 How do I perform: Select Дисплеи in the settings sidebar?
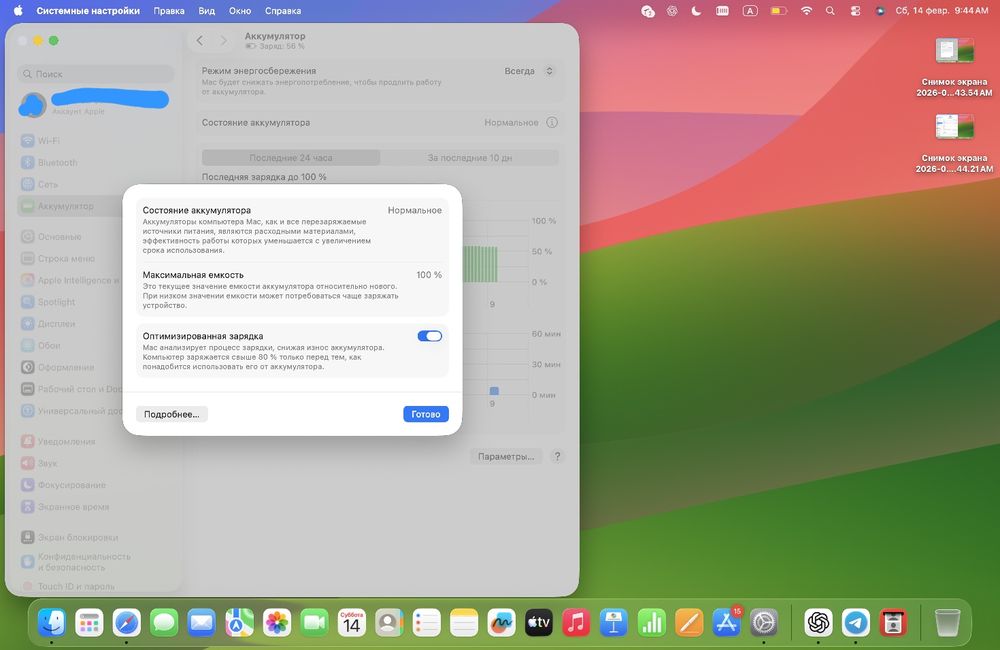pyautogui.click(x=70, y=323)
